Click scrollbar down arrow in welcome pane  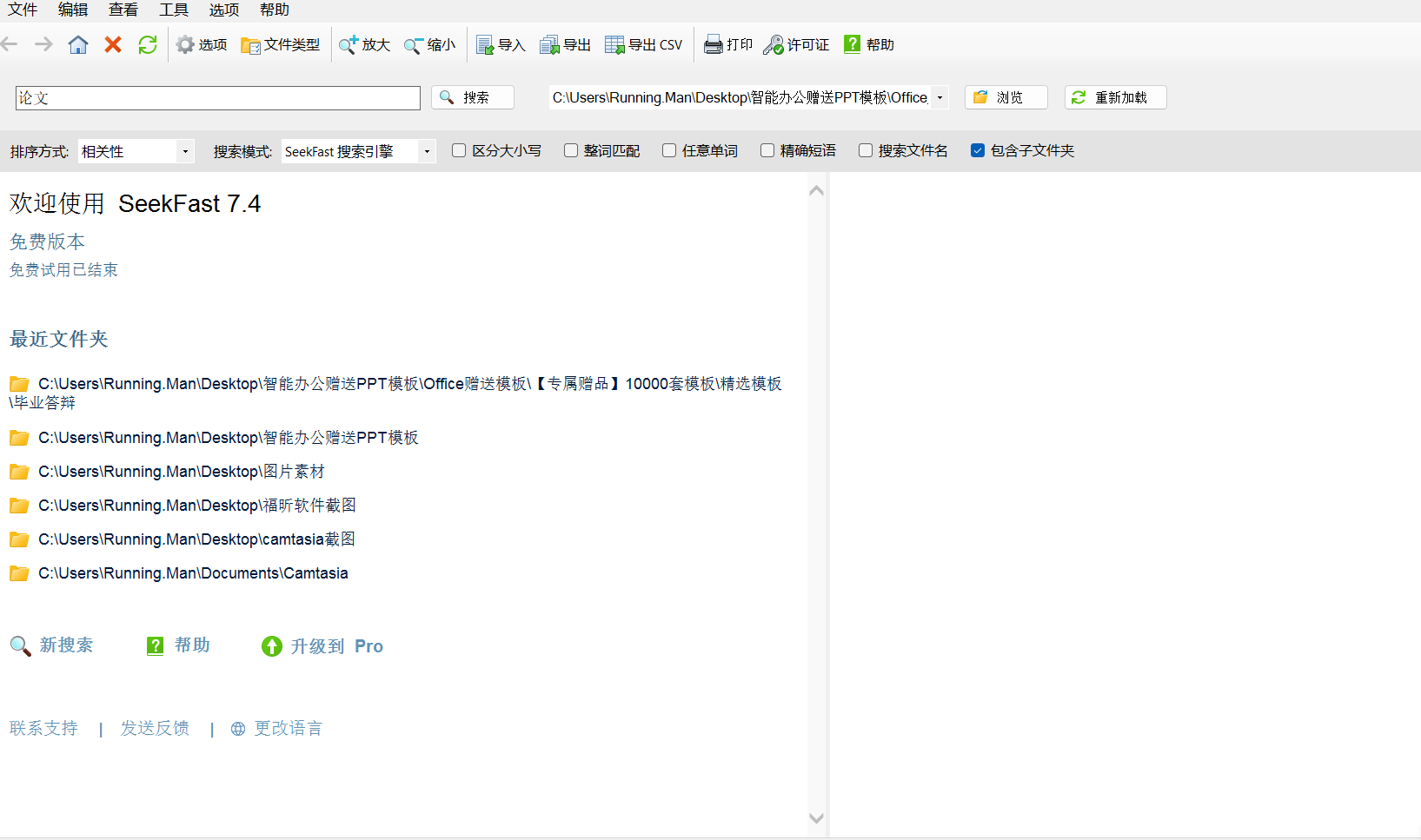click(x=816, y=818)
